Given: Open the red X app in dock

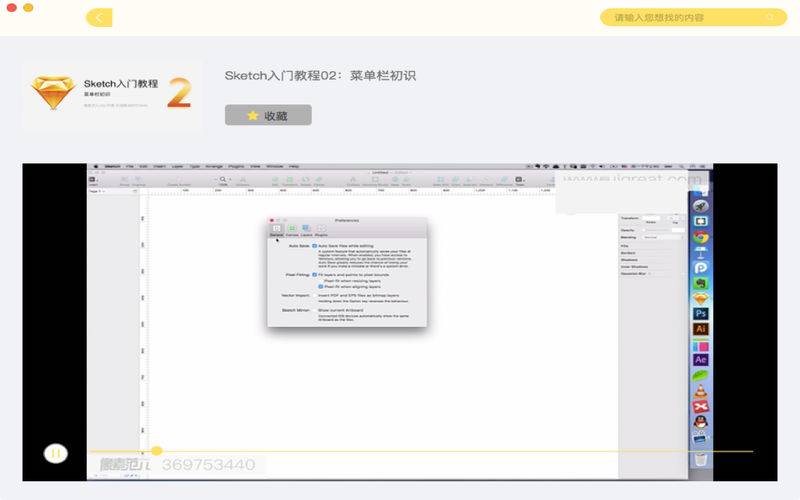Looking at the screenshot, I should pos(701,407).
